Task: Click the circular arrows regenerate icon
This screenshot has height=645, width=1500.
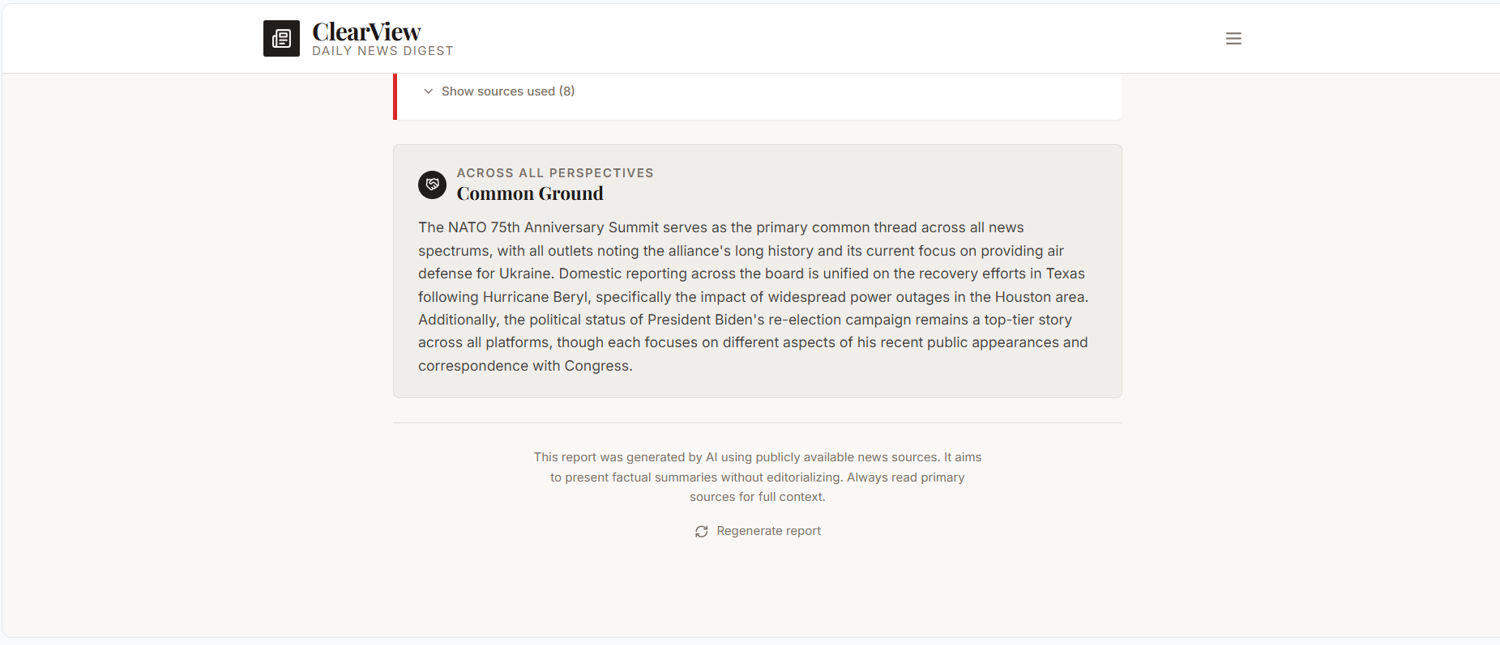Action: 701,531
